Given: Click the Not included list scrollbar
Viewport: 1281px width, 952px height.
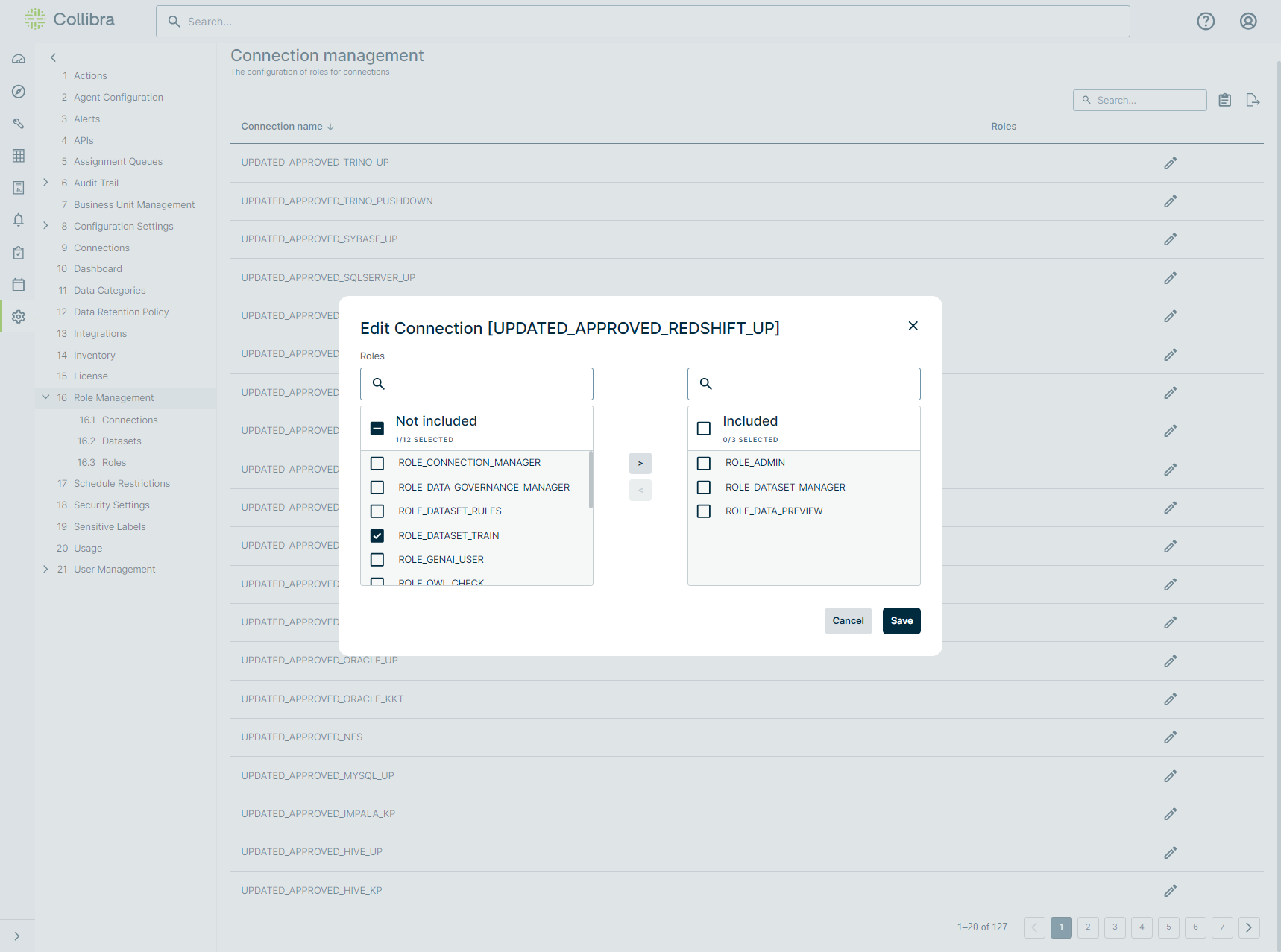Looking at the screenshot, I should click(591, 480).
